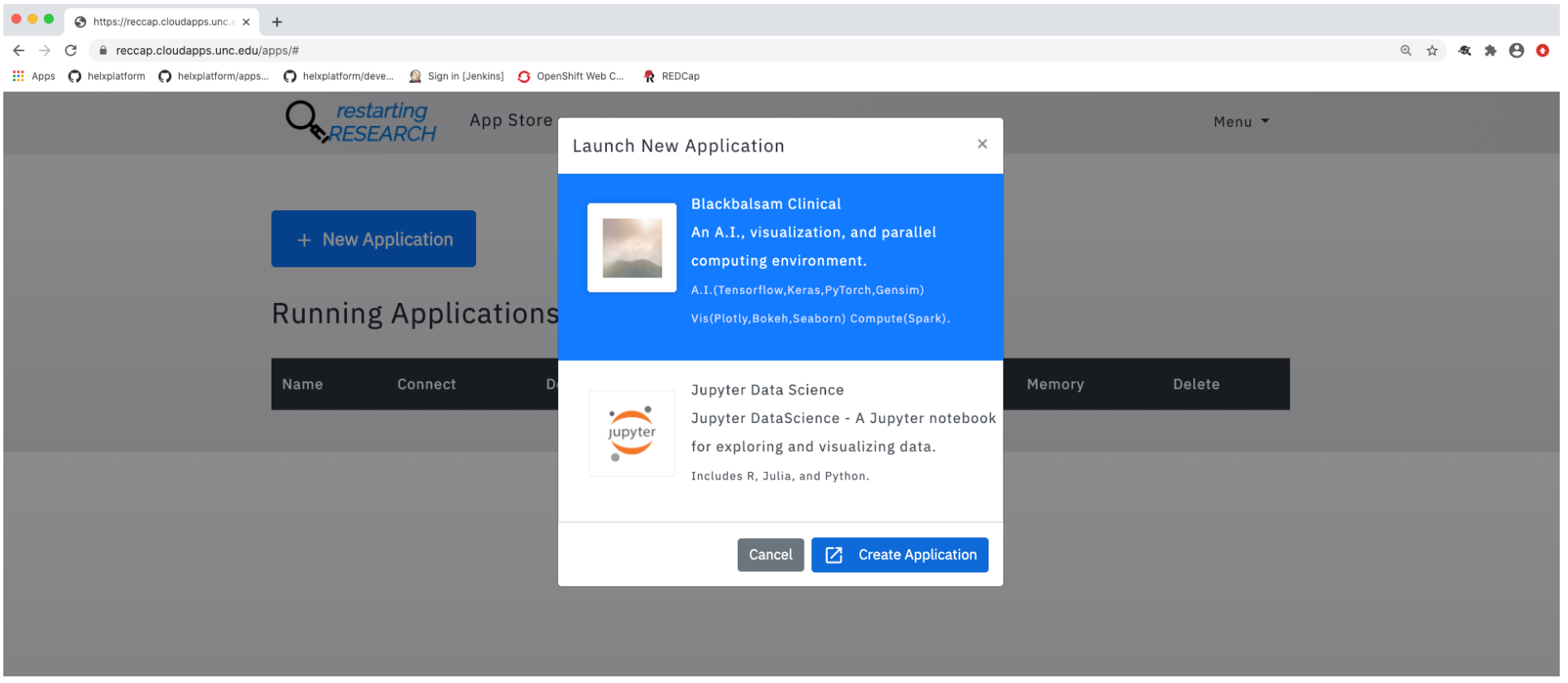Reload the page with refresh icon
Viewport: 1568px width, 683px height.
point(71,51)
